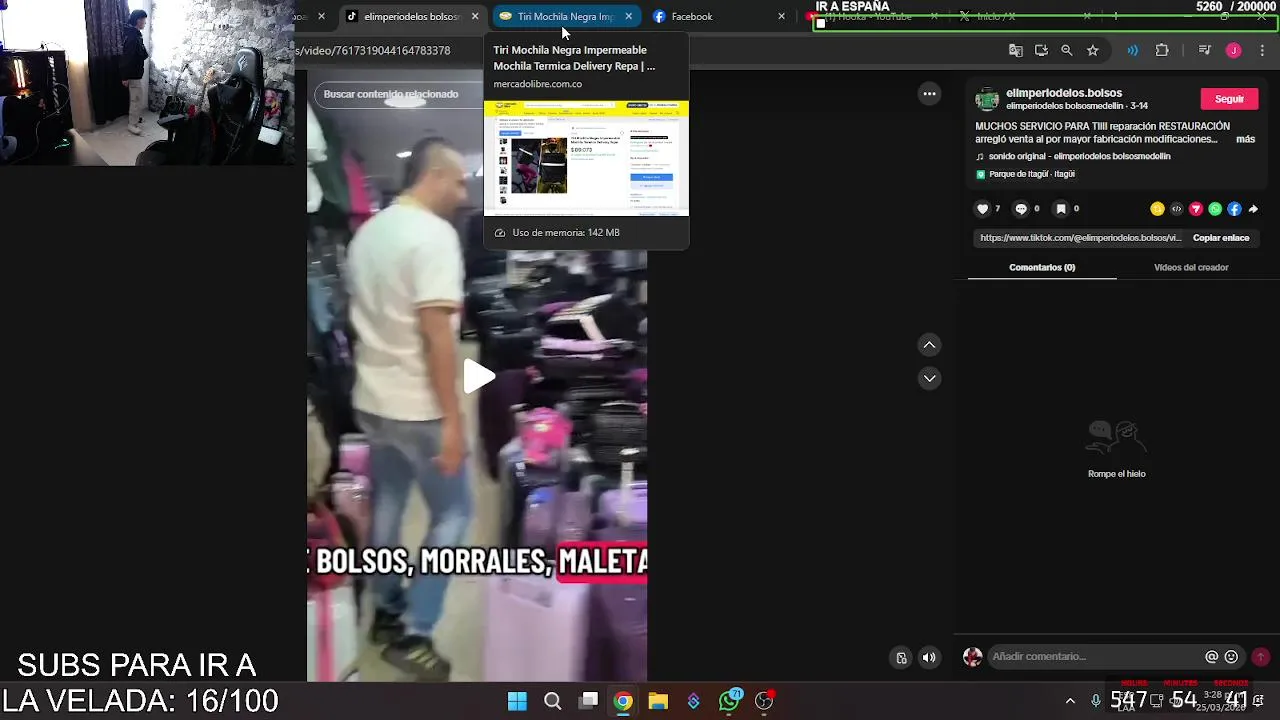The width and height of the screenshot is (1280, 720).
Task: Open Windows taskbar search
Action: click(x=552, y=701)
